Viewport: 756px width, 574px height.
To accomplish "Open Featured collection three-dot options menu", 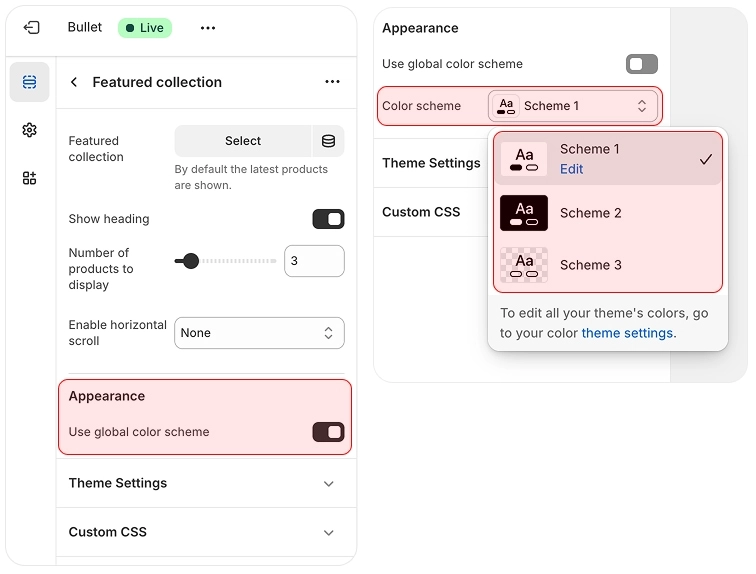I will (332, 82).
